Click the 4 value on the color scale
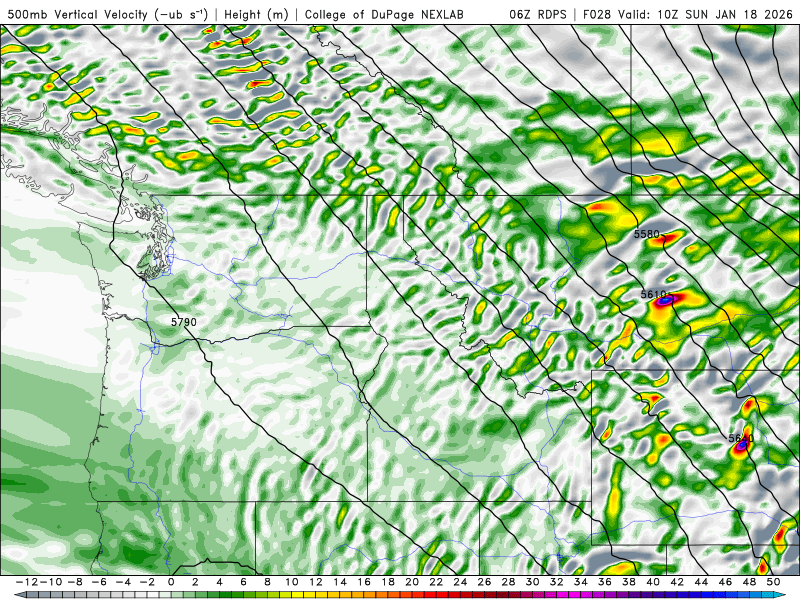Viewport: 800px width, 600px height. (219, 582)
